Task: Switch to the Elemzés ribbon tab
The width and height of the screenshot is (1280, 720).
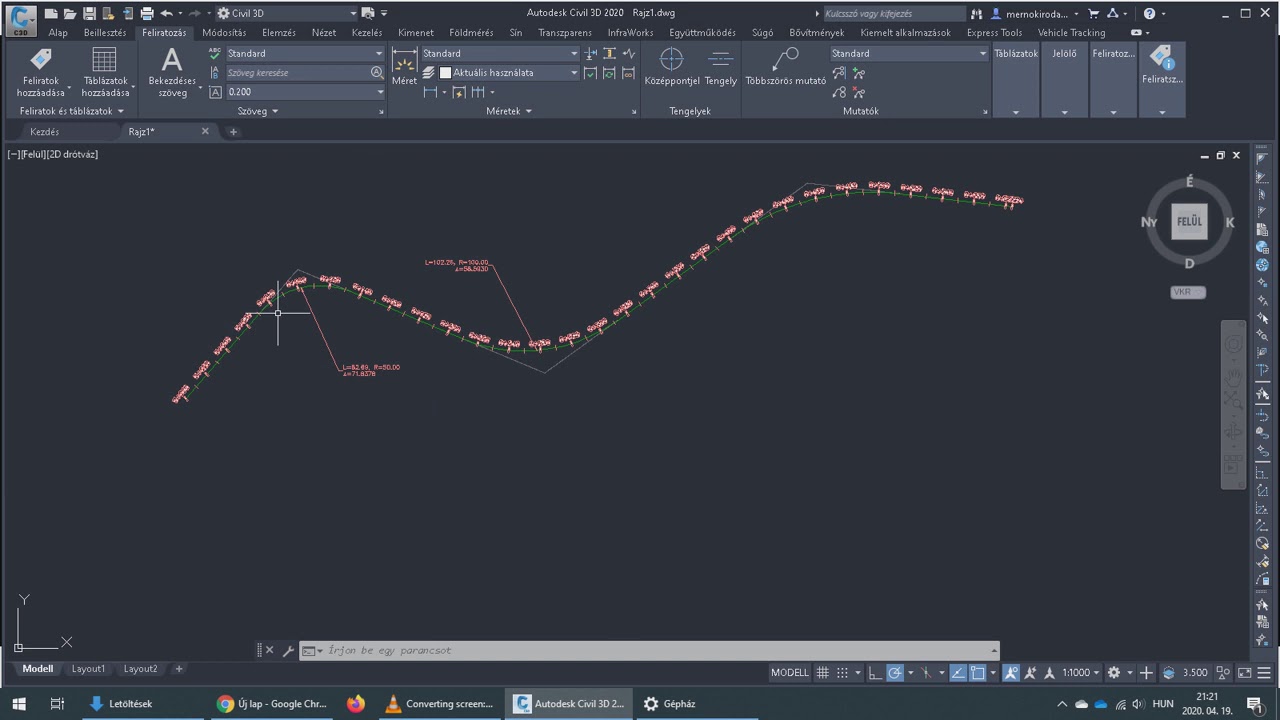Action: (x=279, y=33)
